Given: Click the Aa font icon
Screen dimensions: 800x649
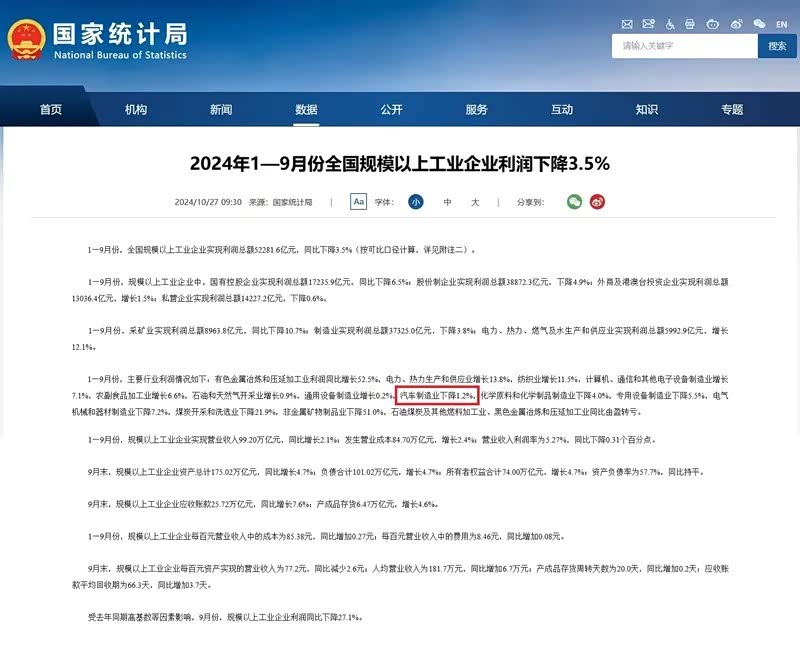Looking at the screenshot, I should [358, 202].
